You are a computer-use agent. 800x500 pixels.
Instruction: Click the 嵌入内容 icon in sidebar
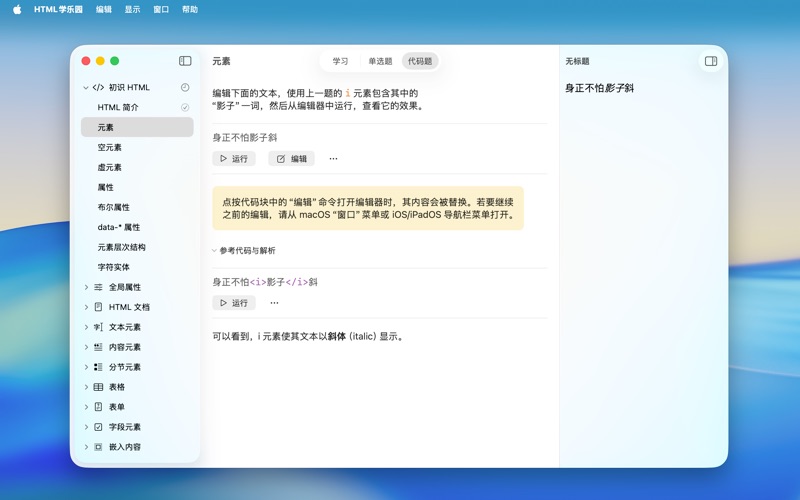98,447
